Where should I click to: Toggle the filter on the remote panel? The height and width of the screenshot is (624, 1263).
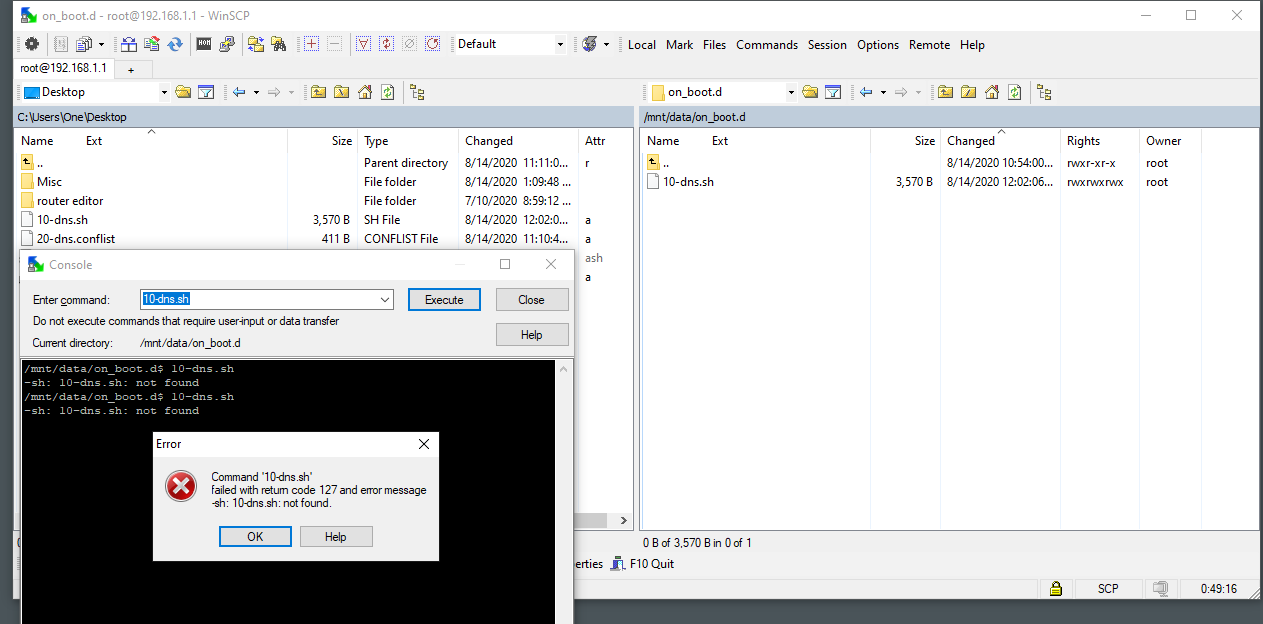(833, 92)
